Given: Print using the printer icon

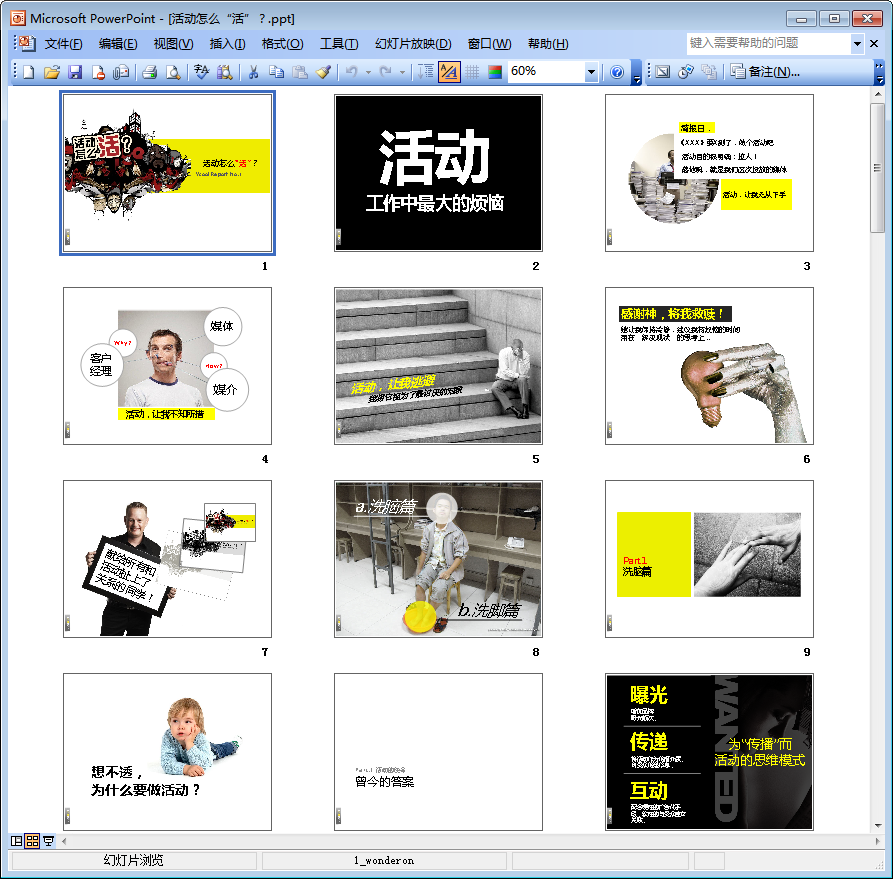Looking at the screenshot, I should [x=150, y=72].
